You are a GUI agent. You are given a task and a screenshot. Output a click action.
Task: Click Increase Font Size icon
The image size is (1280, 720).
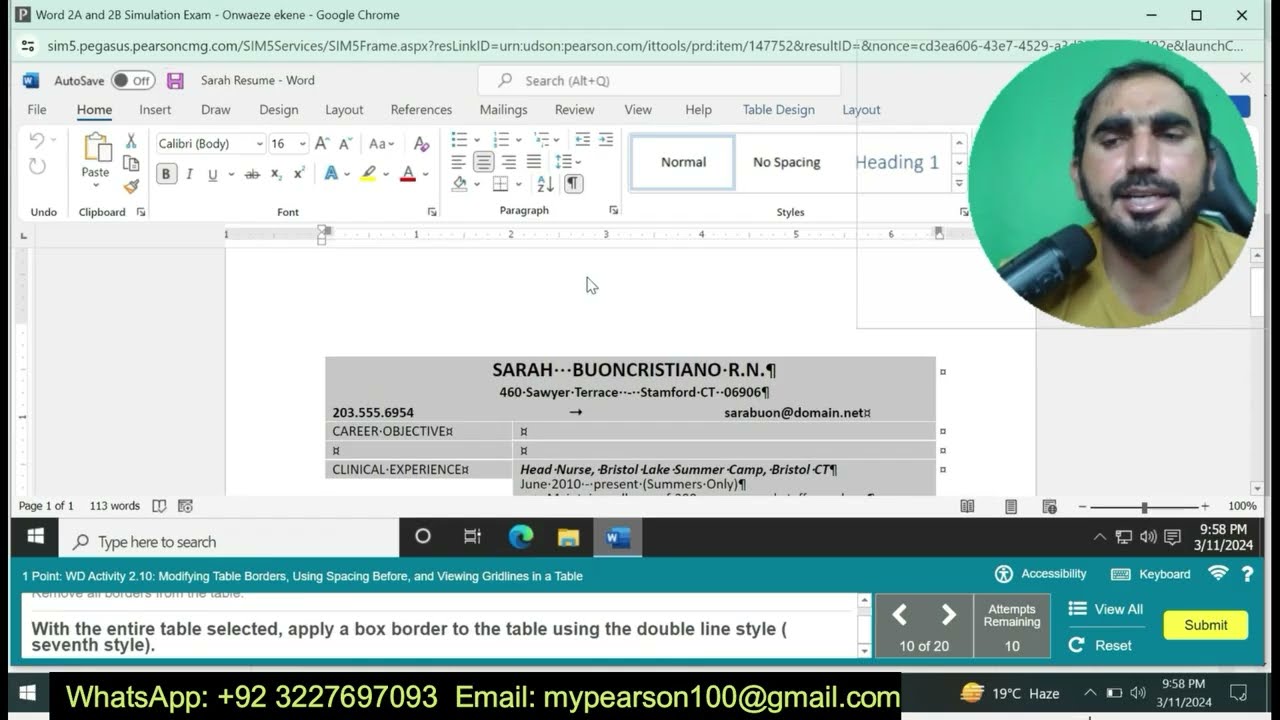(322, 144)
